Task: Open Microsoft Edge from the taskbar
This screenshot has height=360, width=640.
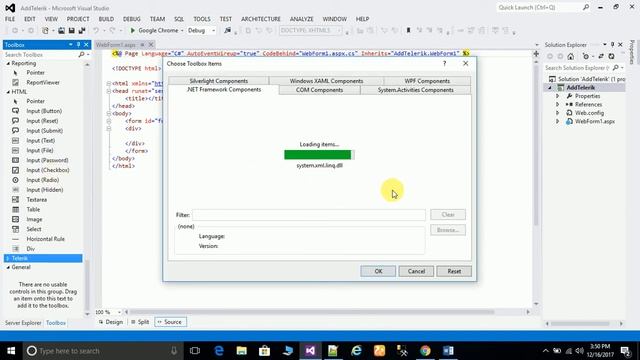Action: (x=219, y=351)
